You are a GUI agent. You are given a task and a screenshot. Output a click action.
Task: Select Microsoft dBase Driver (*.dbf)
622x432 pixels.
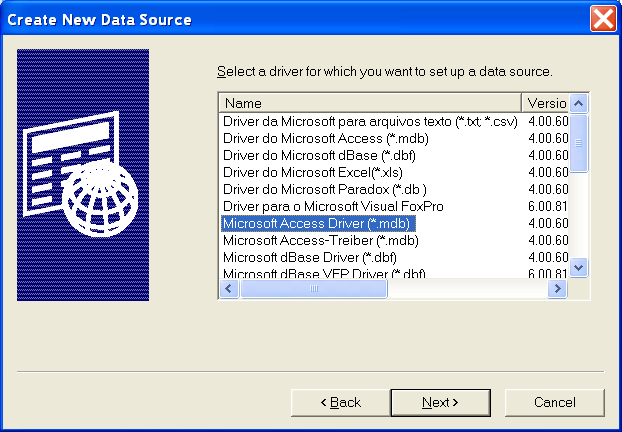310,258
